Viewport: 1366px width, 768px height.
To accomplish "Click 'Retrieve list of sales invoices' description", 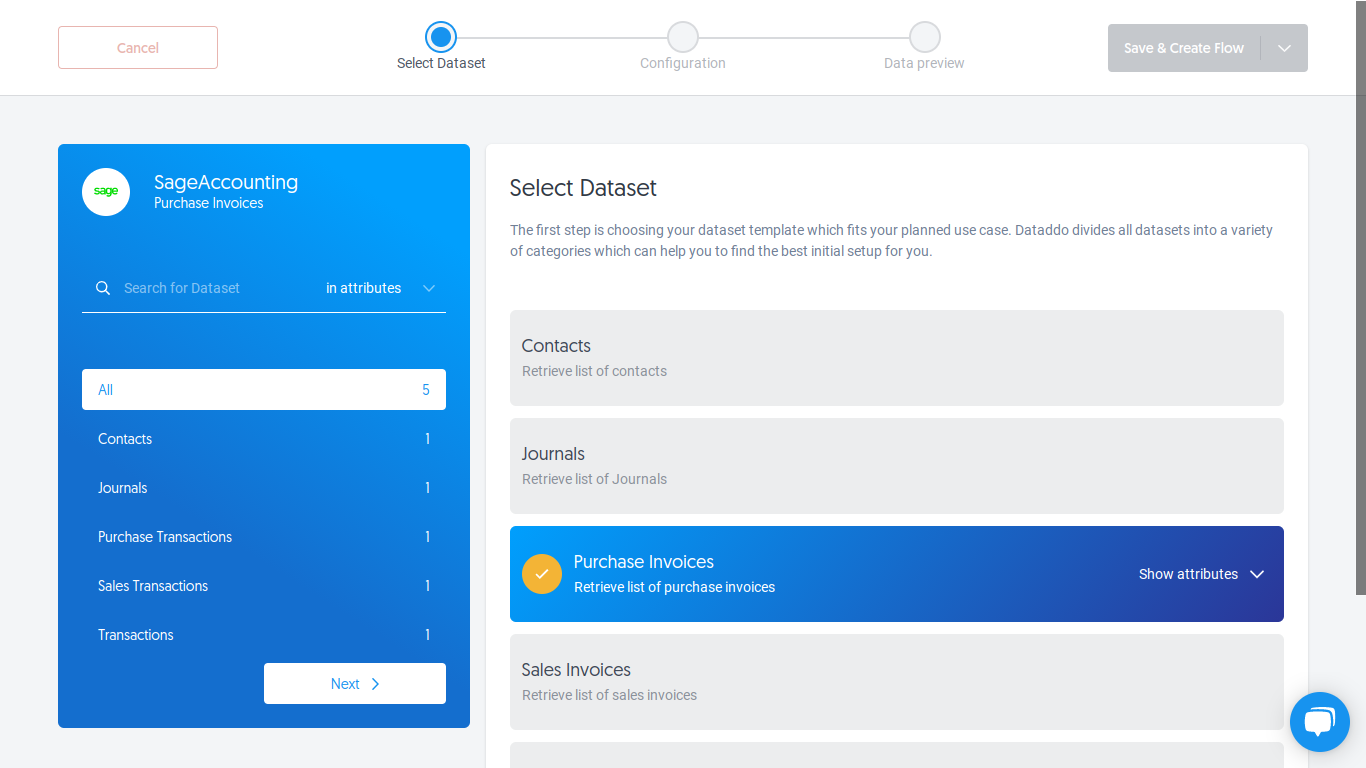I will click(609, 695).
